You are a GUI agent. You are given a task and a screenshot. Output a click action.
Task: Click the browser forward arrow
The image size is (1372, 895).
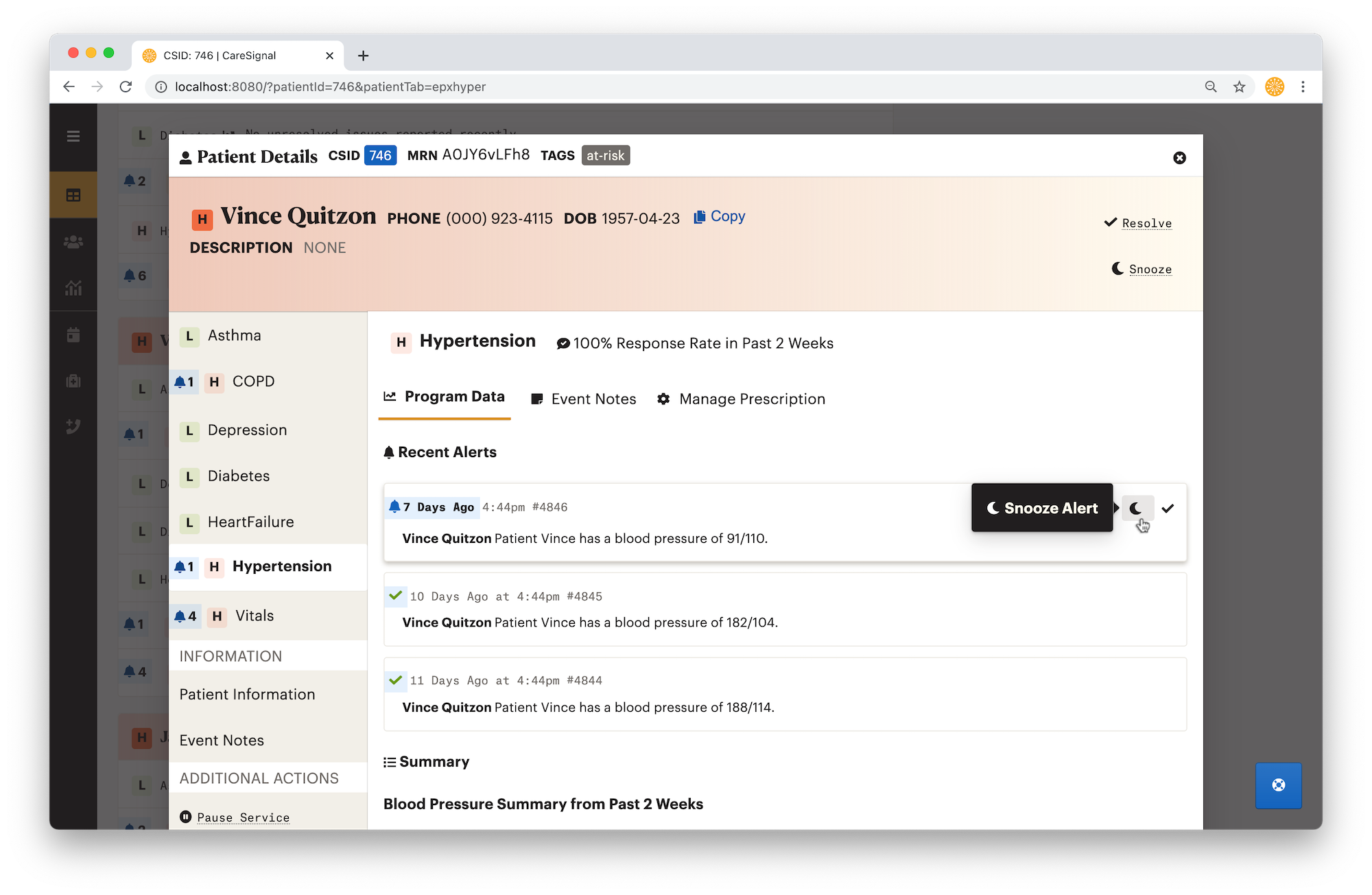pos(97,86)
